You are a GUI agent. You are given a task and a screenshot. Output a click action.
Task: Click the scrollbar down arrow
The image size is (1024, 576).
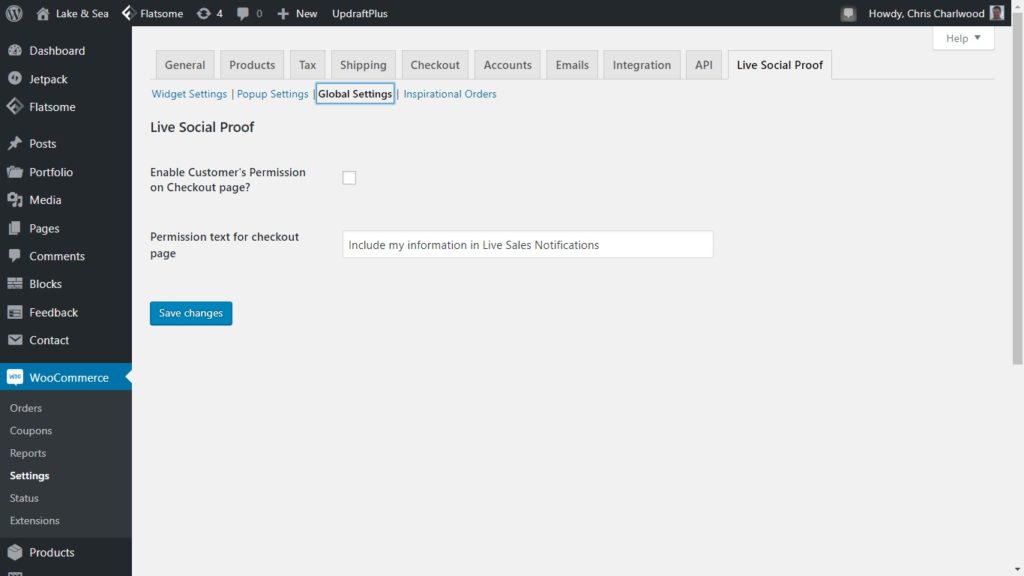tap(1017, 570)
